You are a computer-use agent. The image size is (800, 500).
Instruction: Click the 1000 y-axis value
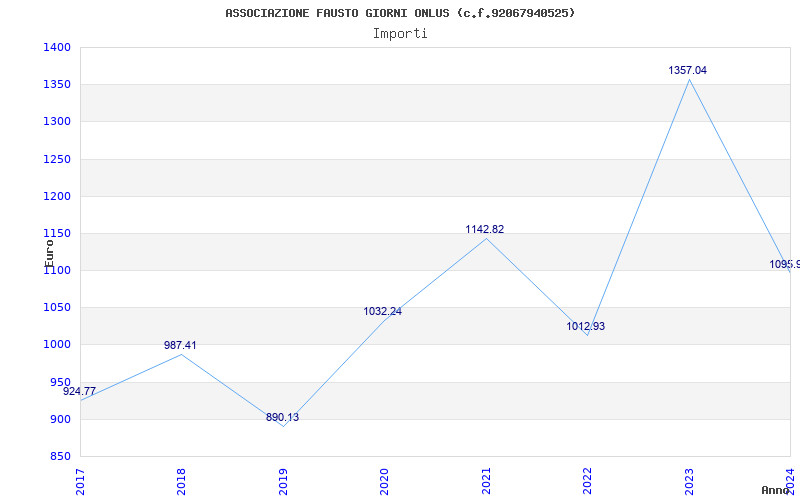(x=57, y=345)
